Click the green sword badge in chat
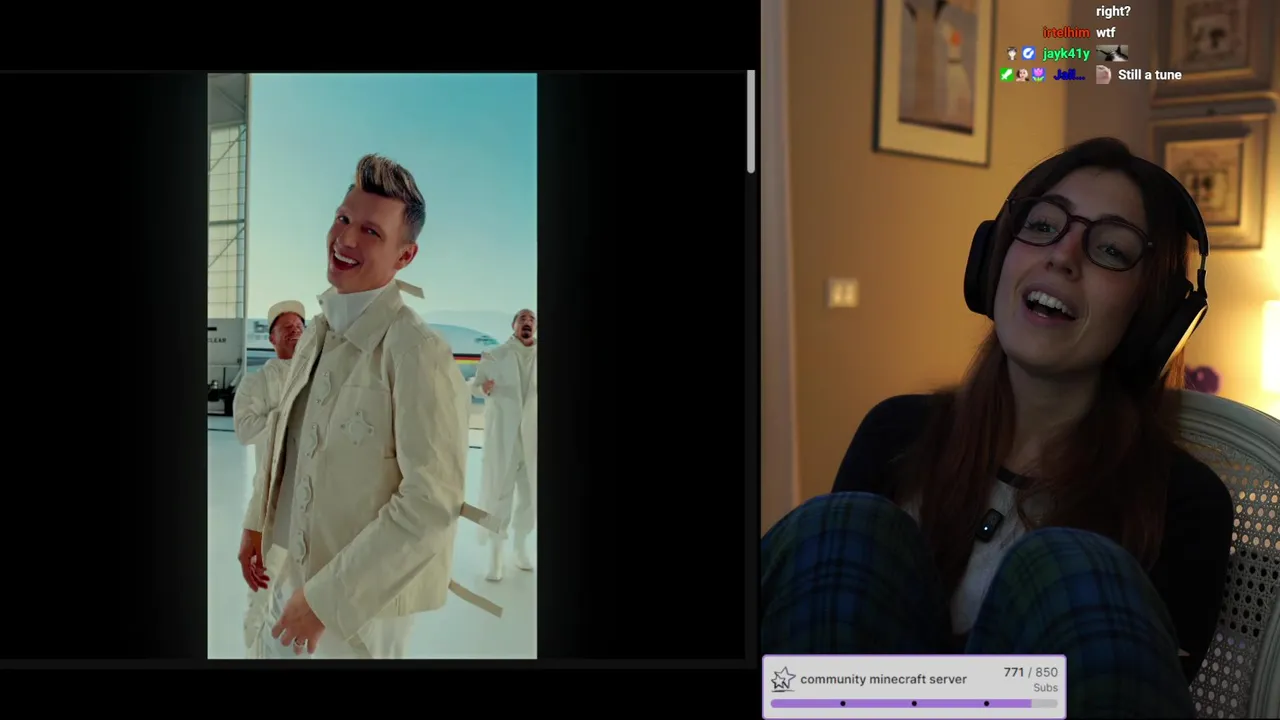The width and height of the screenshot is (1280, 720). 1007,75
